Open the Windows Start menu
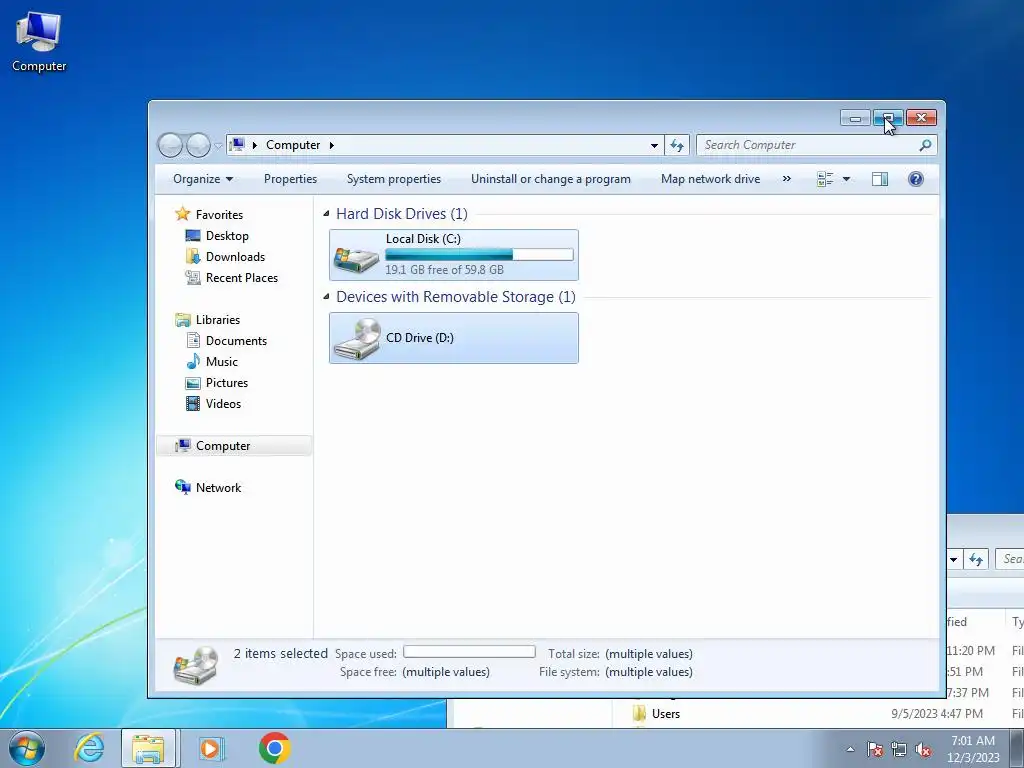 [27, 748]
